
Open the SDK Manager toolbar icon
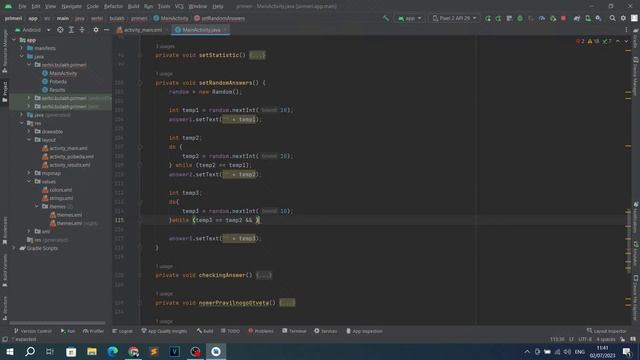(x=598, y=18)
